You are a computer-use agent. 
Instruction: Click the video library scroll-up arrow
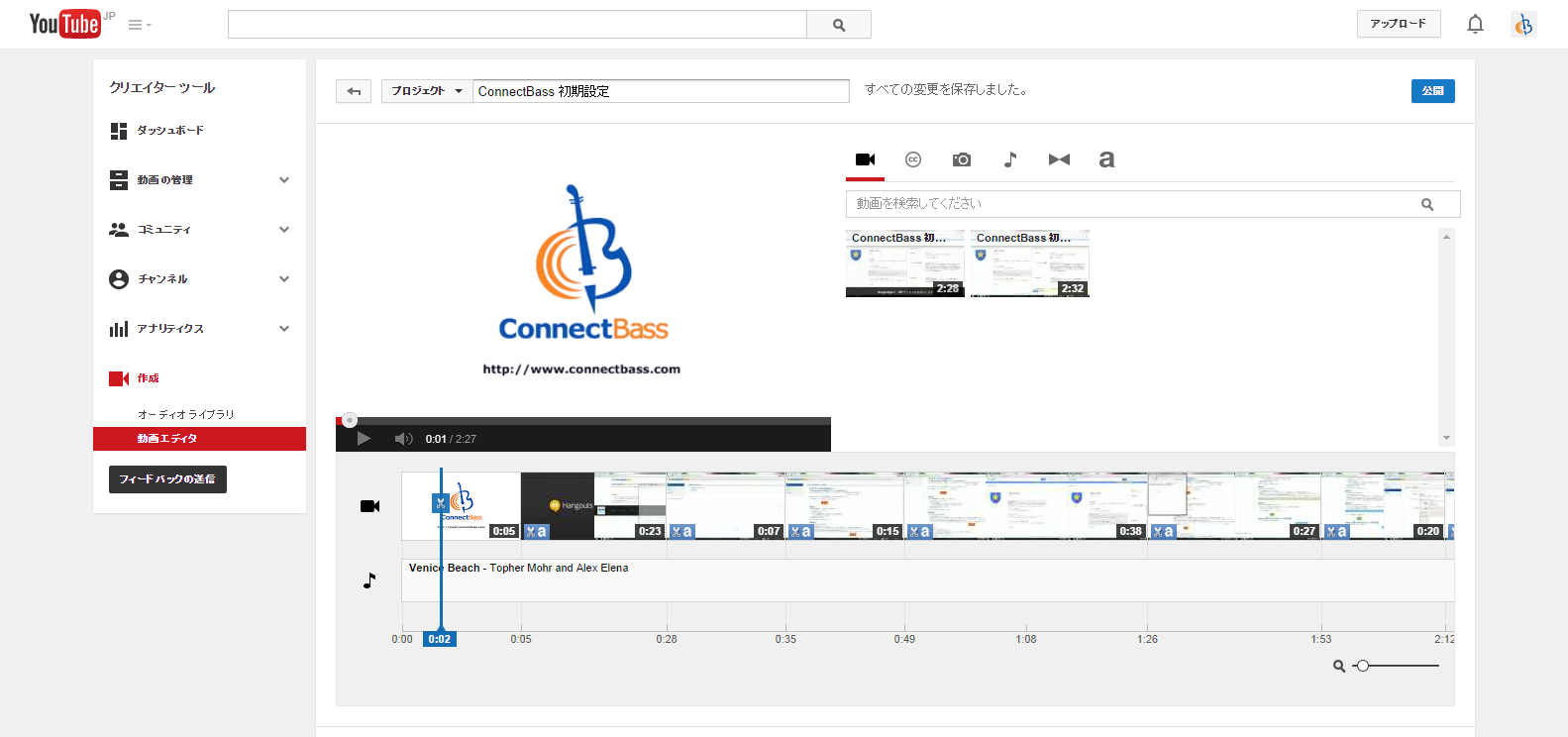pos(1446,237)
